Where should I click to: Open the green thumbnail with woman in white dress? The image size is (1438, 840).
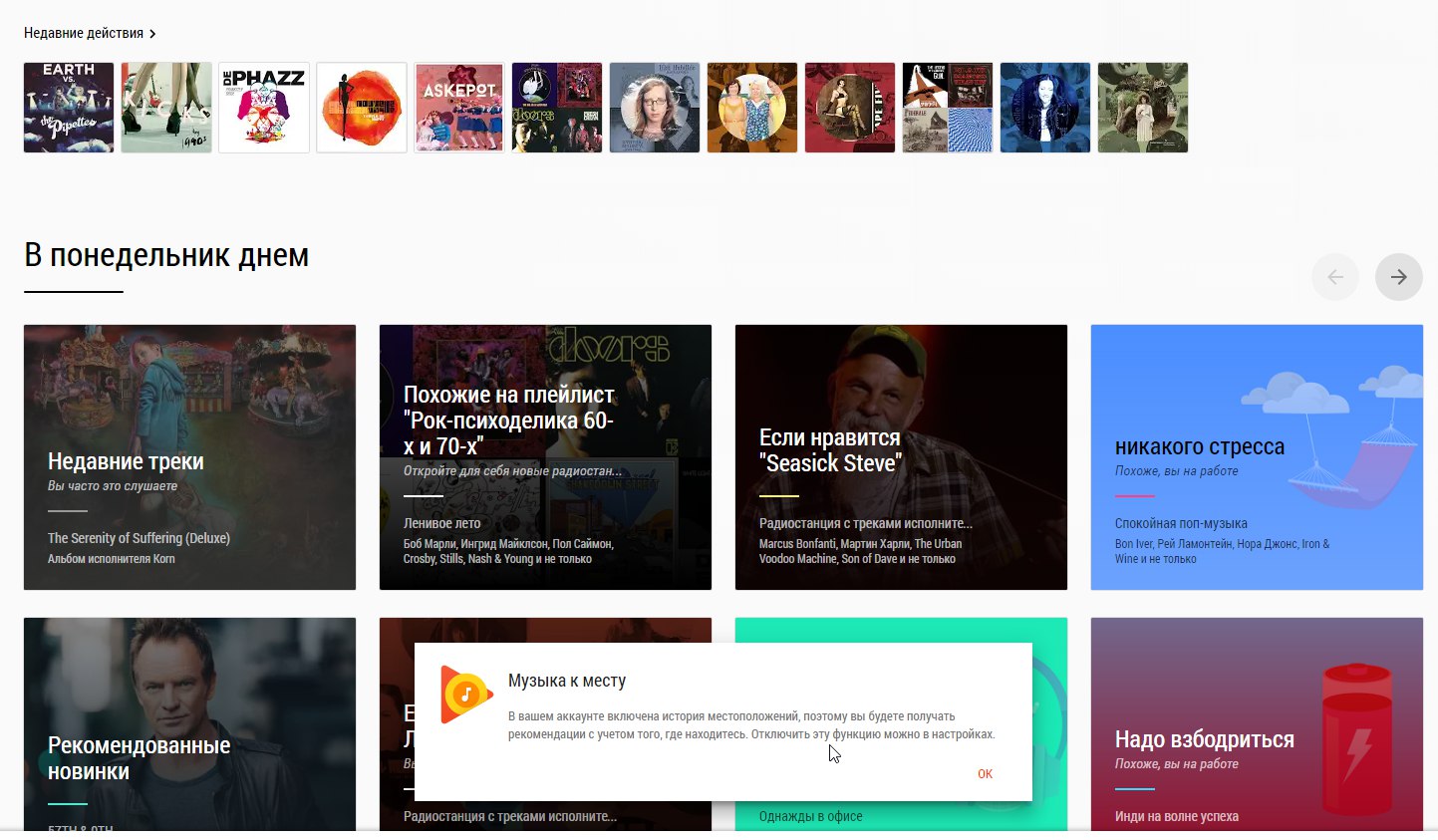click(1143, 108)
